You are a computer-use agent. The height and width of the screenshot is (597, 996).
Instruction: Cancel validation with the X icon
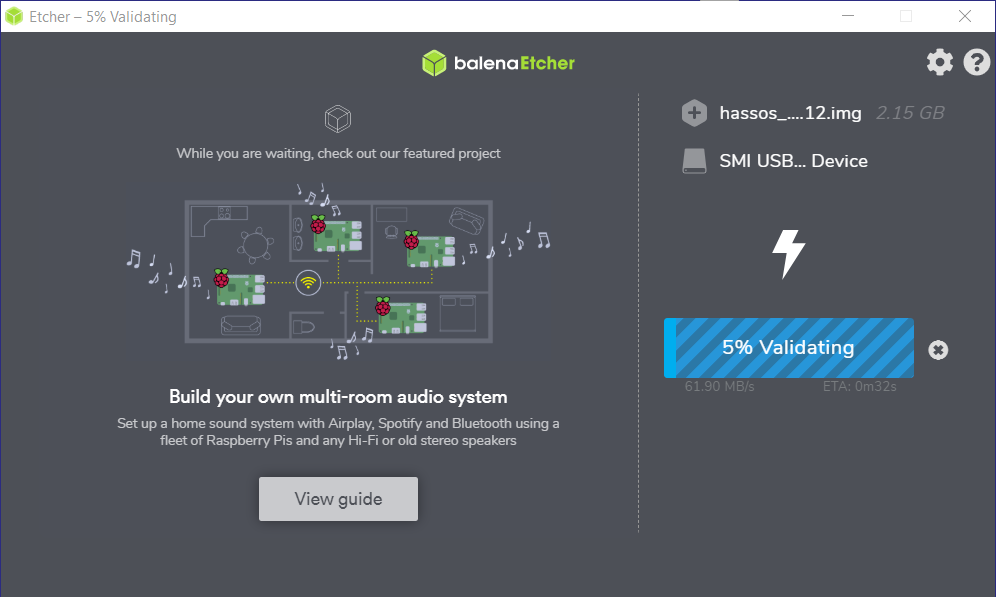tap(938, 350)
